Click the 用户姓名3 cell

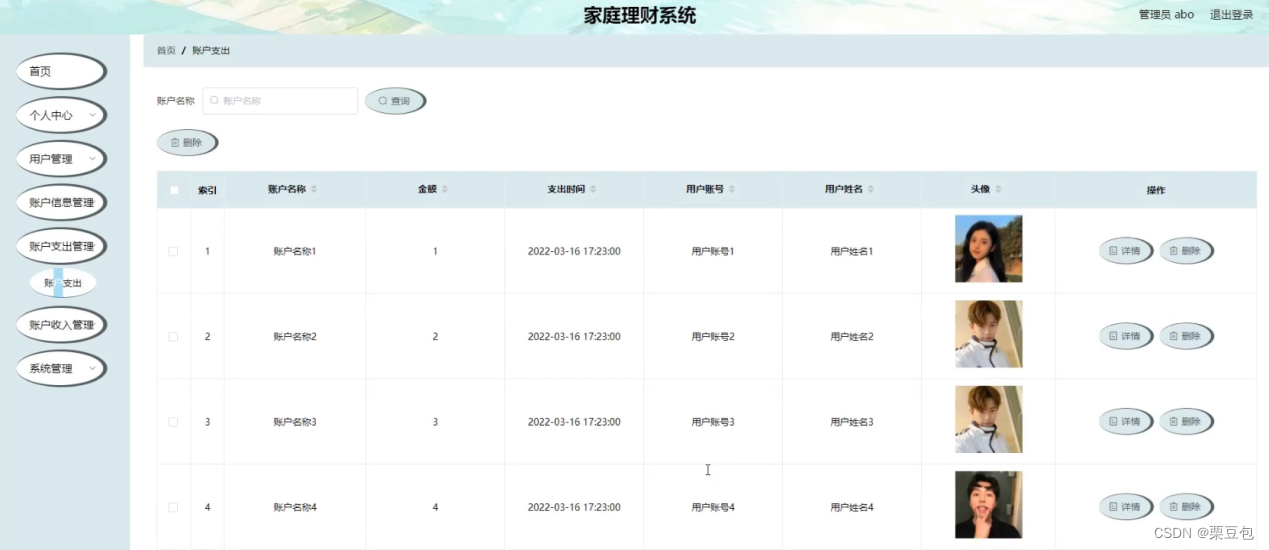[852, 422]
